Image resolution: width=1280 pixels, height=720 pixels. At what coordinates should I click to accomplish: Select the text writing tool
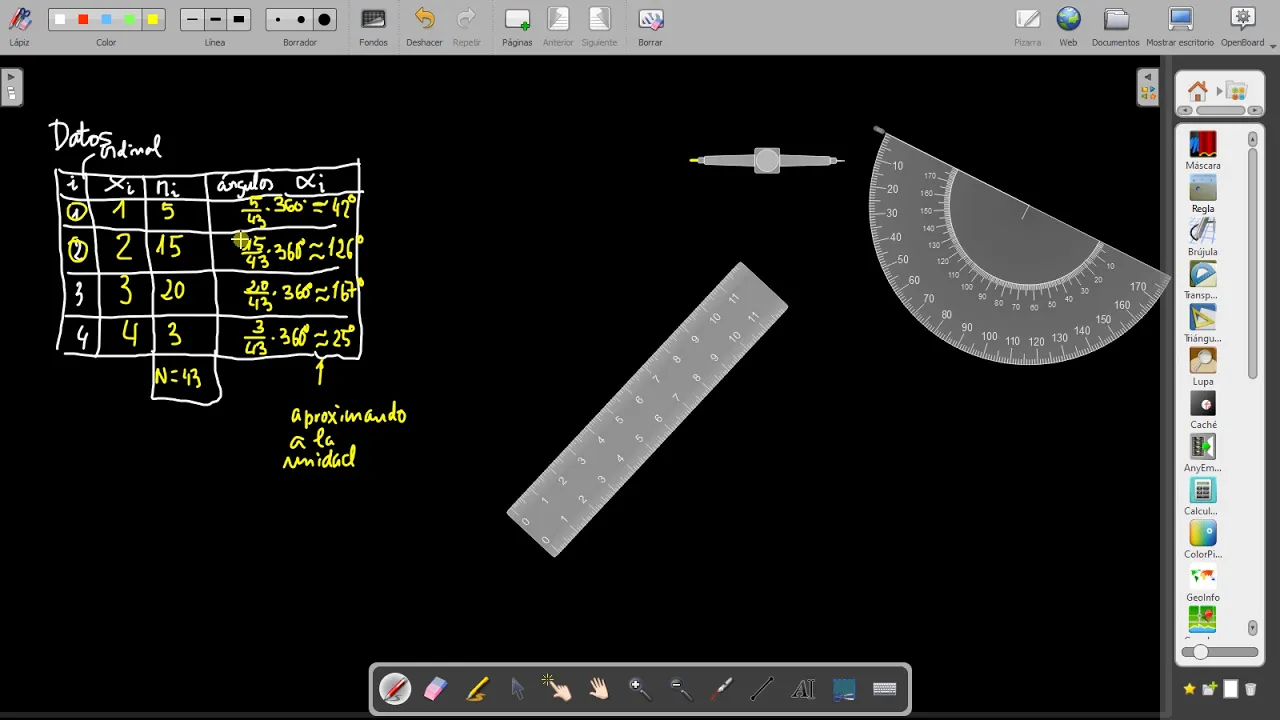coord(803,689)
